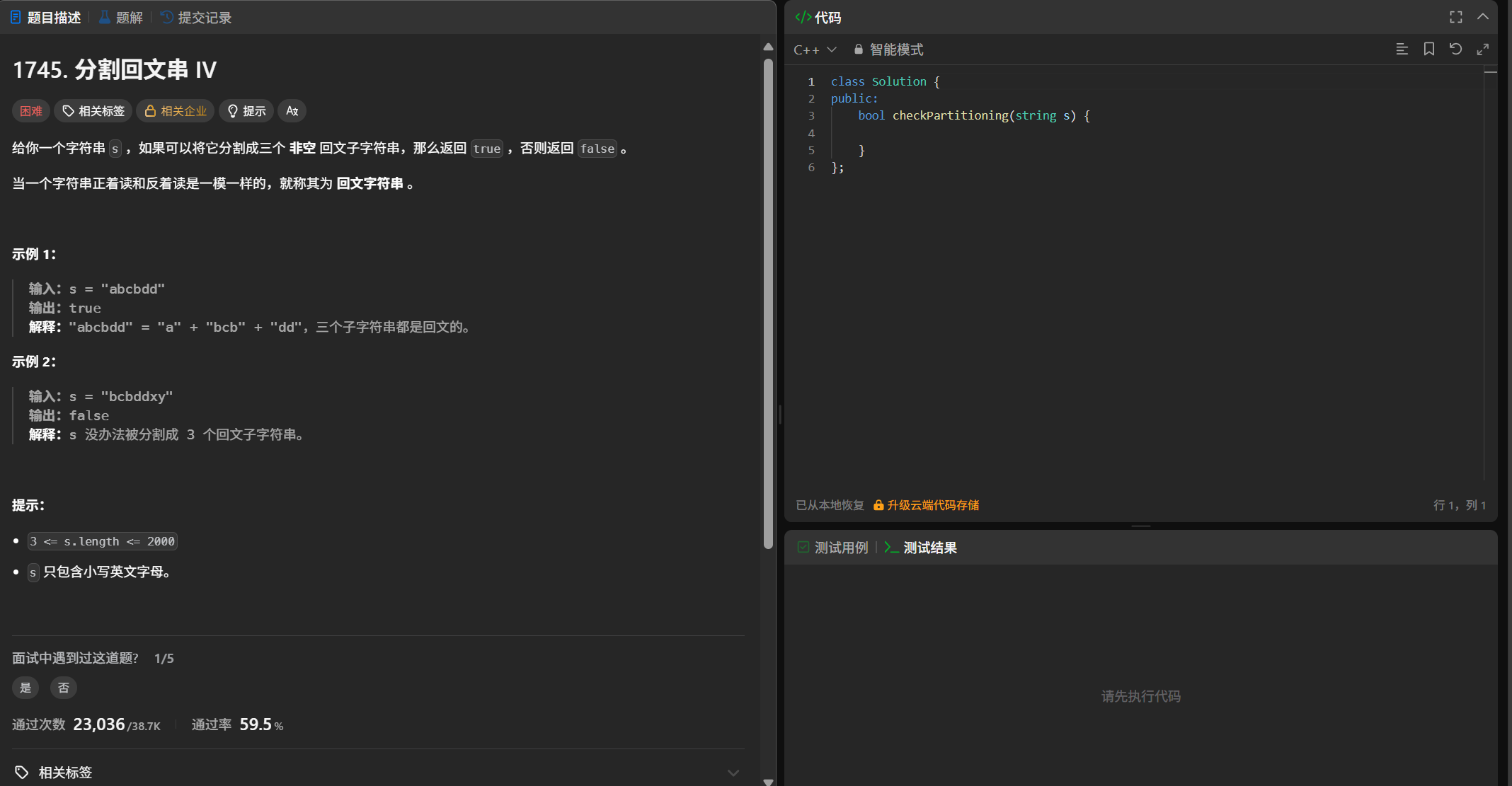This screenshot has height=786, width=1512.
Task: Open the 提交记录 submissions tab
Action: click(196, 18)
